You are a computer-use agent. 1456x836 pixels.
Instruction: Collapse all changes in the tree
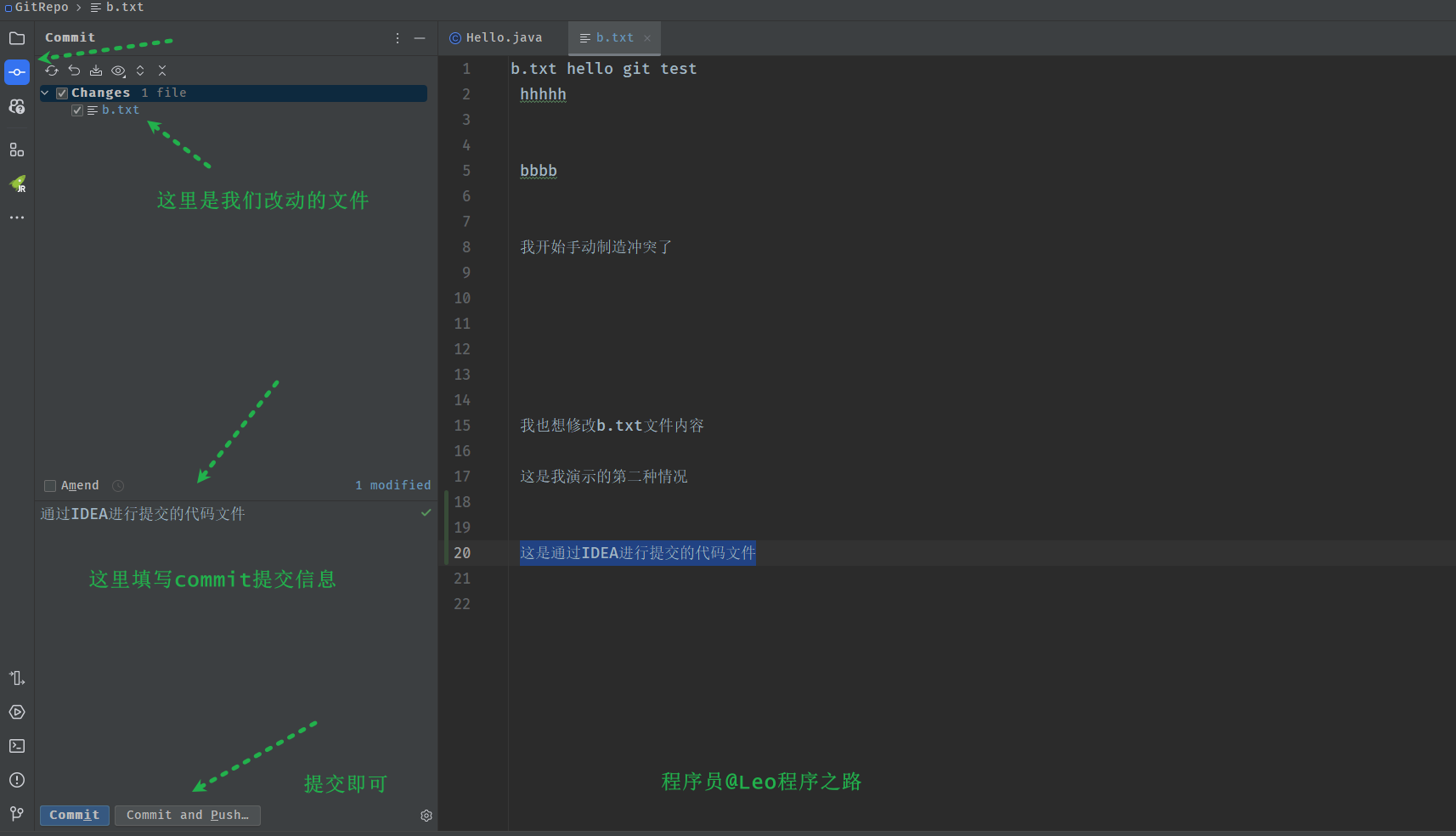click(162, 71)
